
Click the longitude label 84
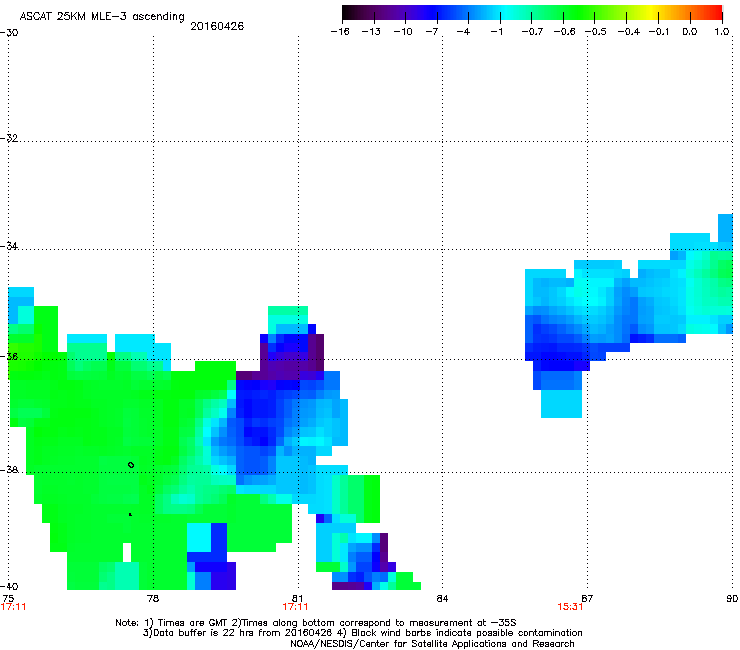442,599
